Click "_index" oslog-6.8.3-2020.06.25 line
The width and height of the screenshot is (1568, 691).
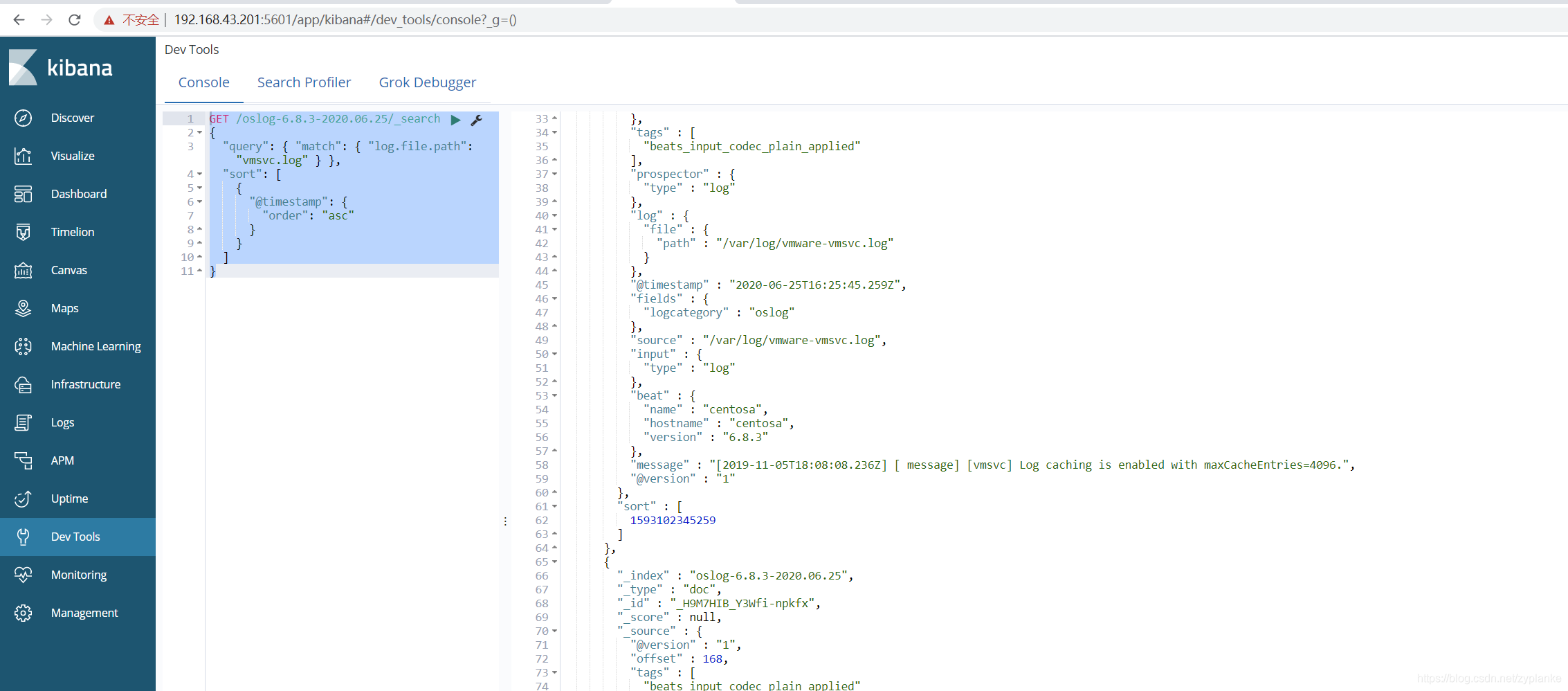click(735, 575)
